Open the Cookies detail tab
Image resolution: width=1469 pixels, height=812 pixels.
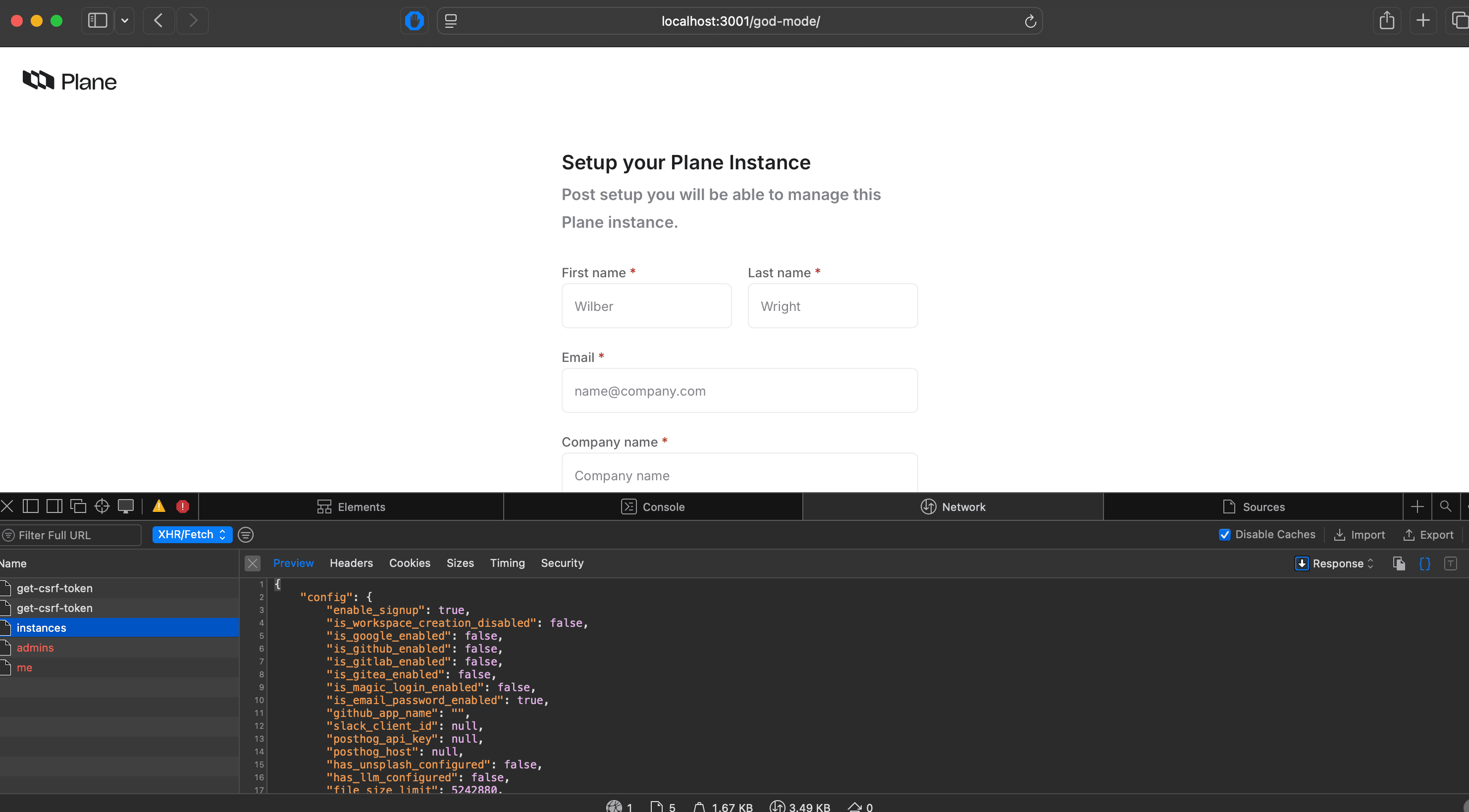click(x=410, y=563)
